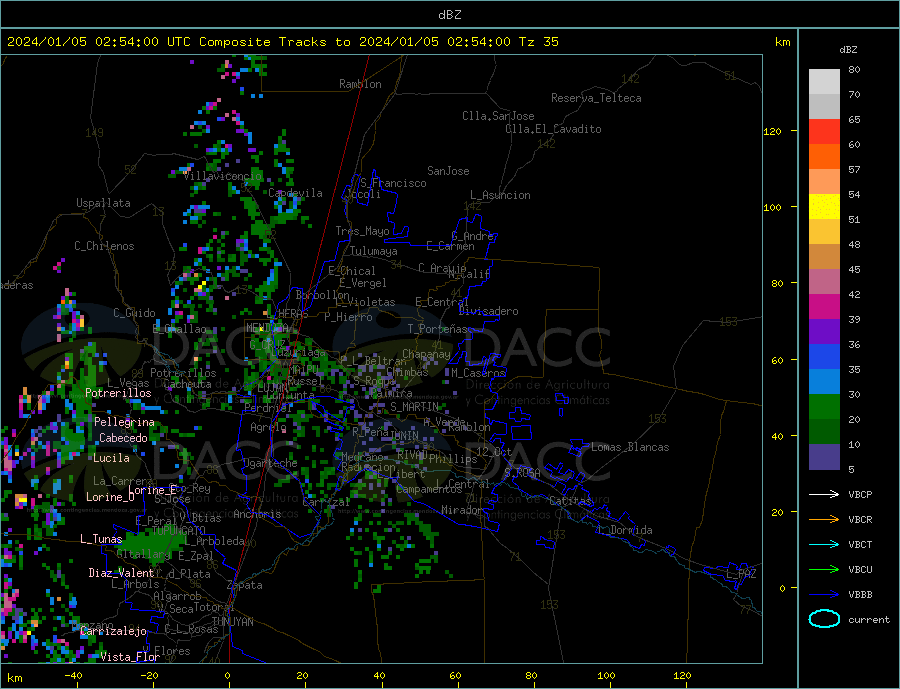Pick the purple swatch between 39 and 36

point(824,331)
